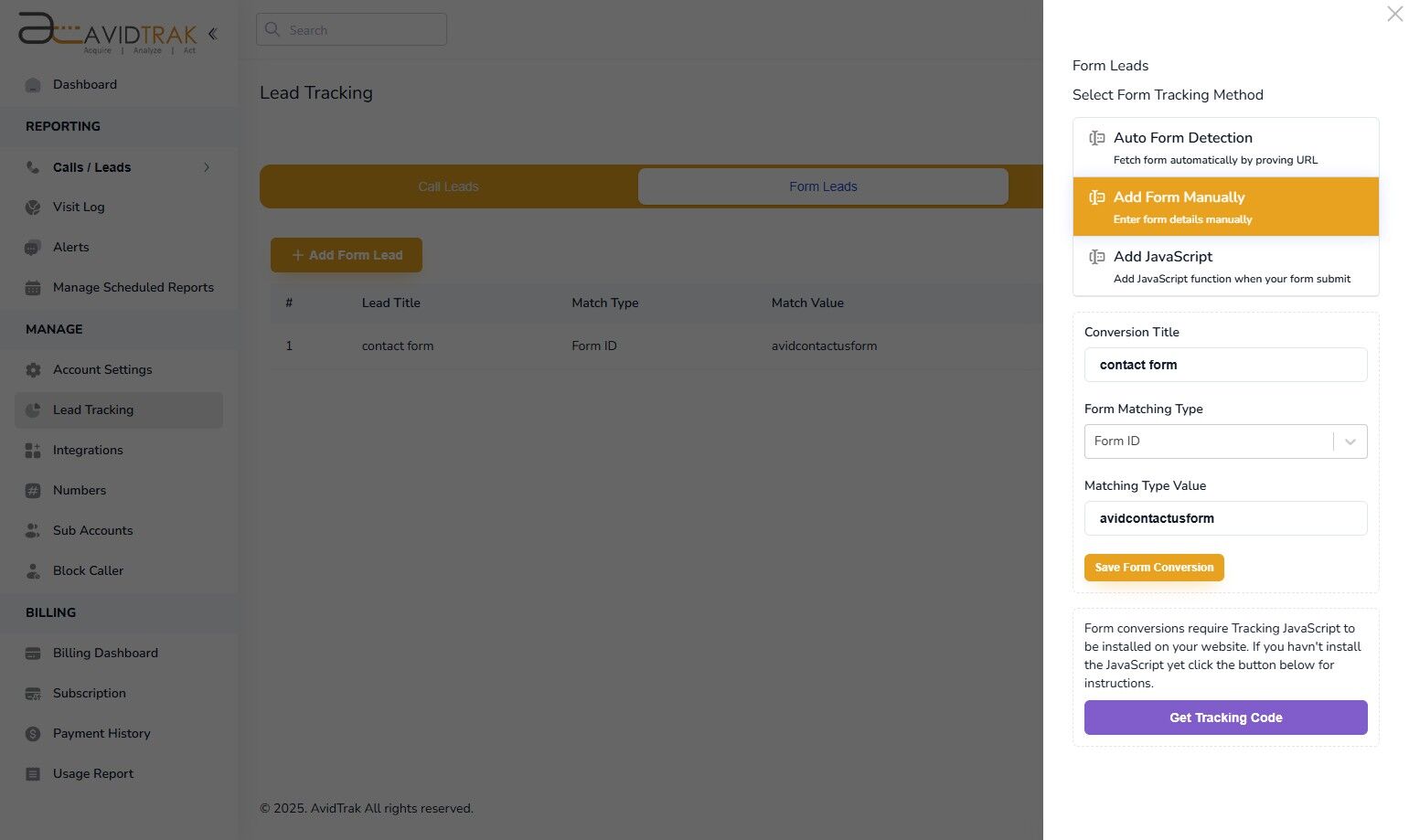
Task: Click the Add JavaScript icon
Action: [x=1096, y=257]
